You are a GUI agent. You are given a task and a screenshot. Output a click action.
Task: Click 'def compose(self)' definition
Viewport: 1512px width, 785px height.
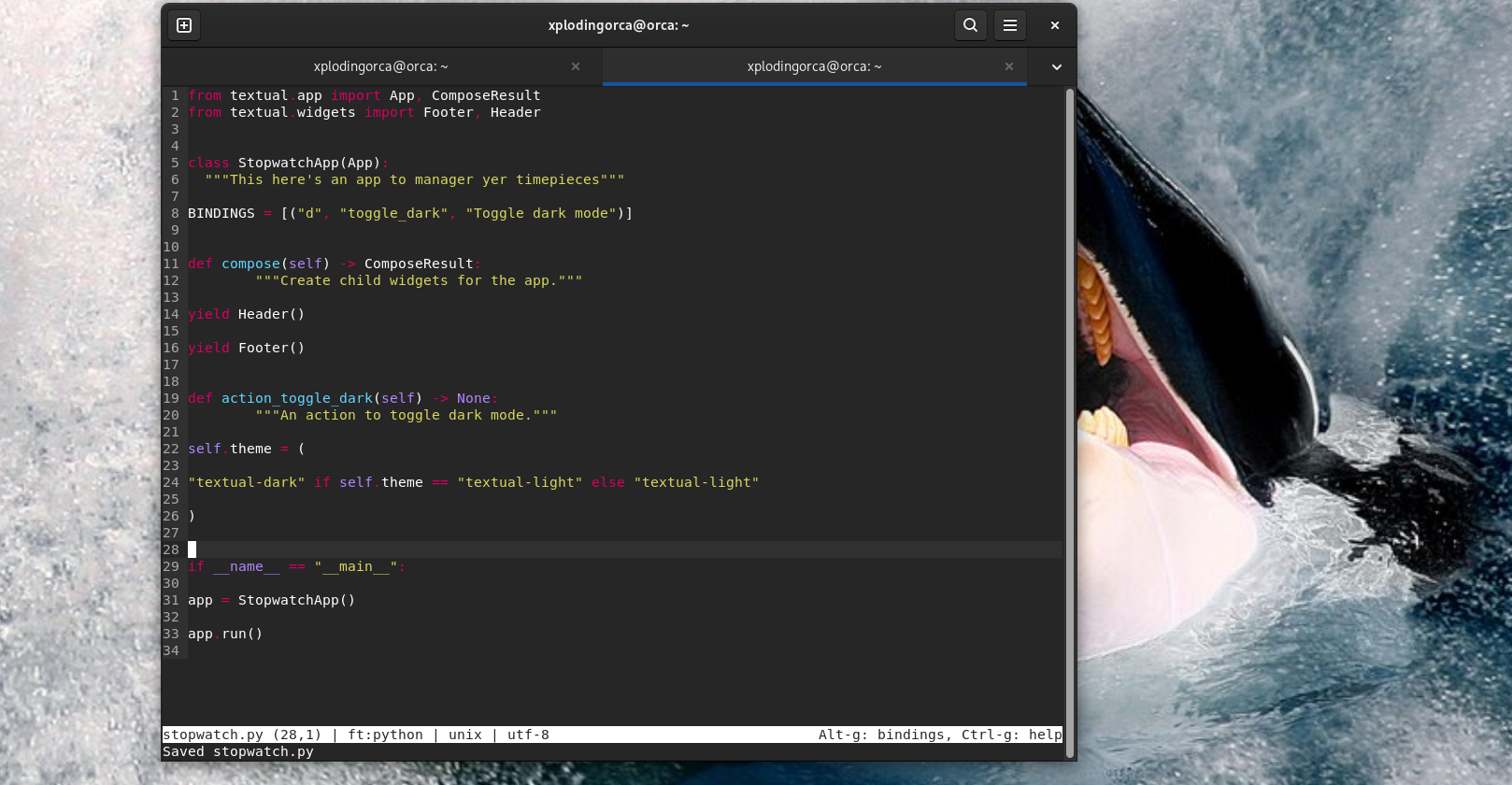[x=335, y=264]
